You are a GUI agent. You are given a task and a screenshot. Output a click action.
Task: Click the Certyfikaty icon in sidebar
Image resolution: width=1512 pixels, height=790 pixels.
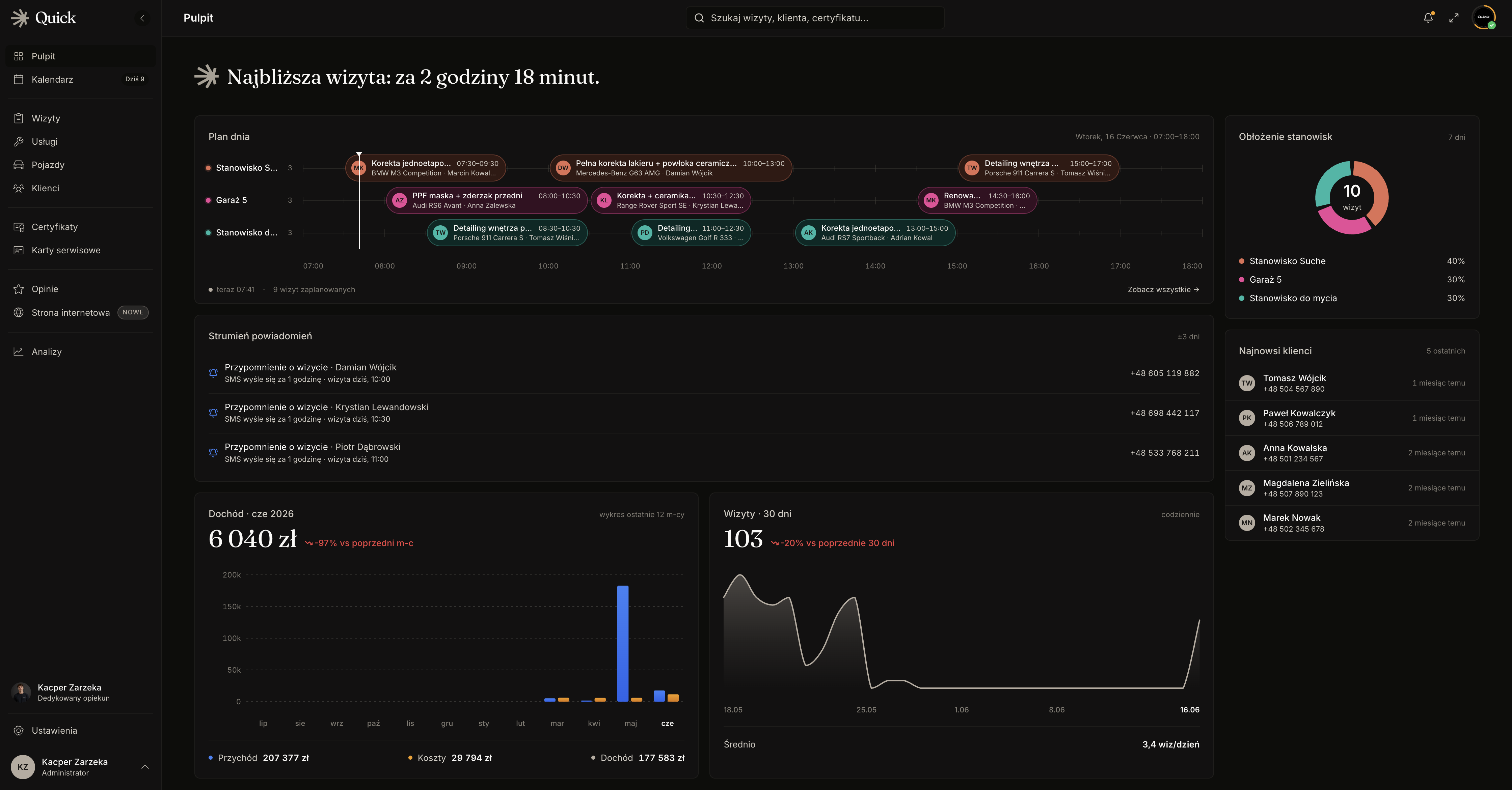pyautogui.click(x=19, y=227)
